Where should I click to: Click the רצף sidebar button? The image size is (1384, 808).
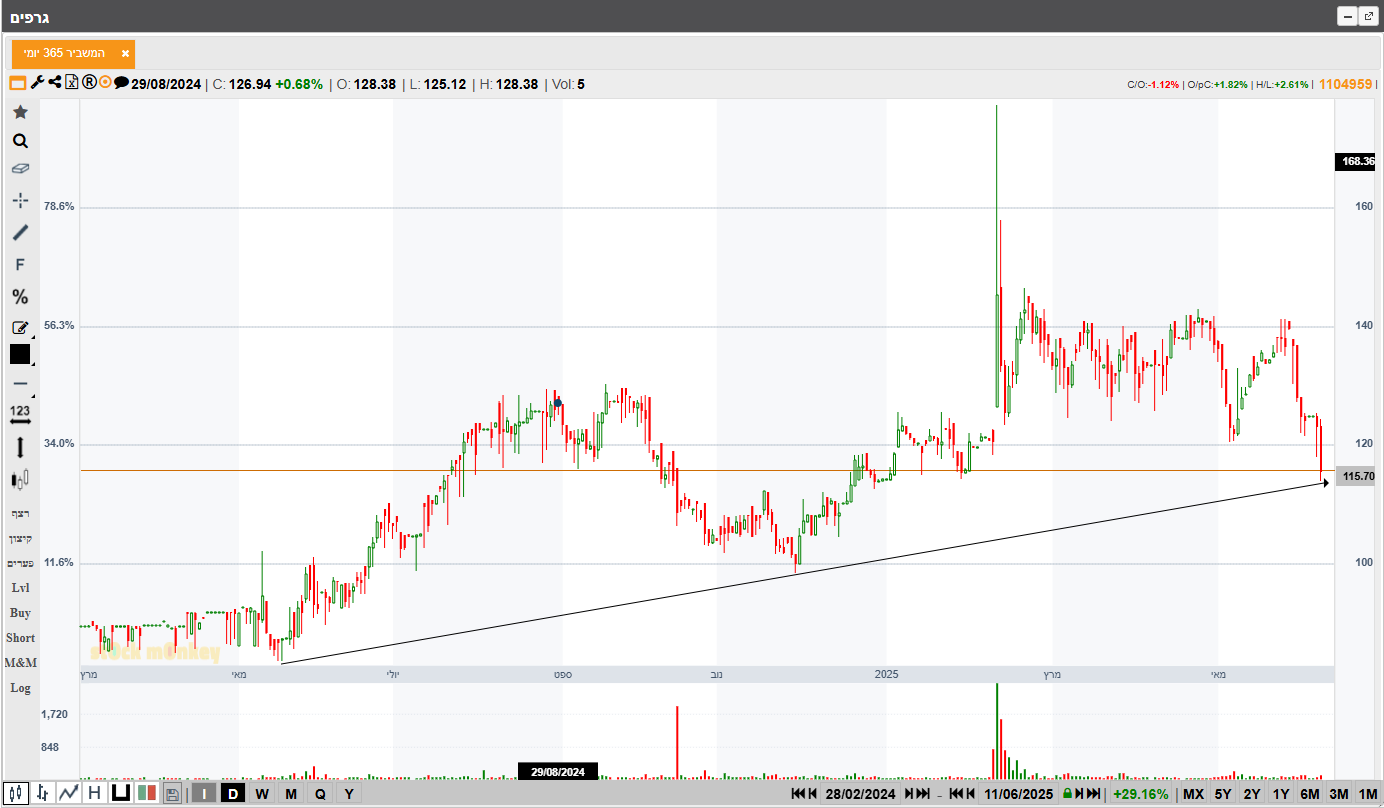pyautogui.click(x=20, y=513)
